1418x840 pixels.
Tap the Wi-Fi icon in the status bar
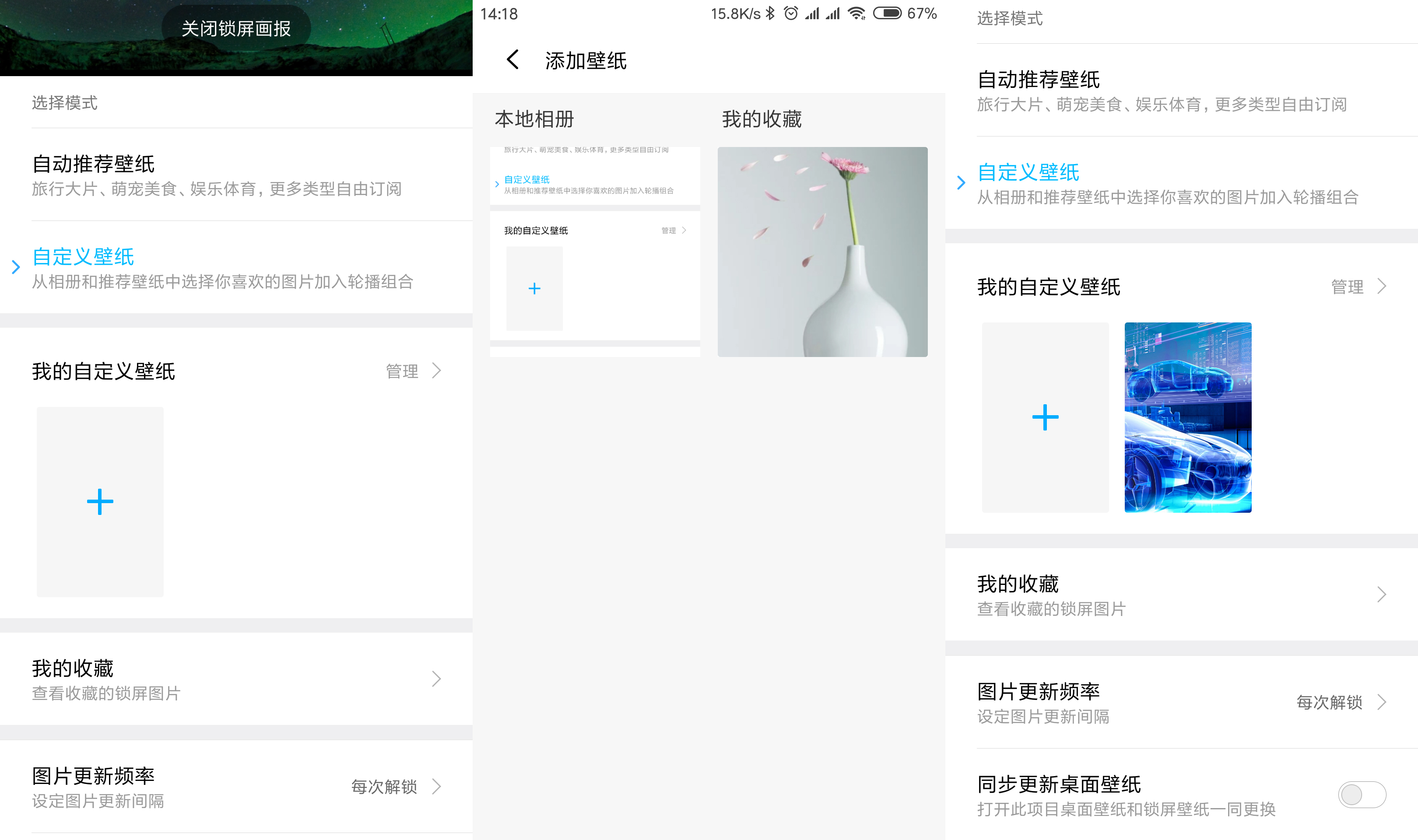tap(856, 14)
